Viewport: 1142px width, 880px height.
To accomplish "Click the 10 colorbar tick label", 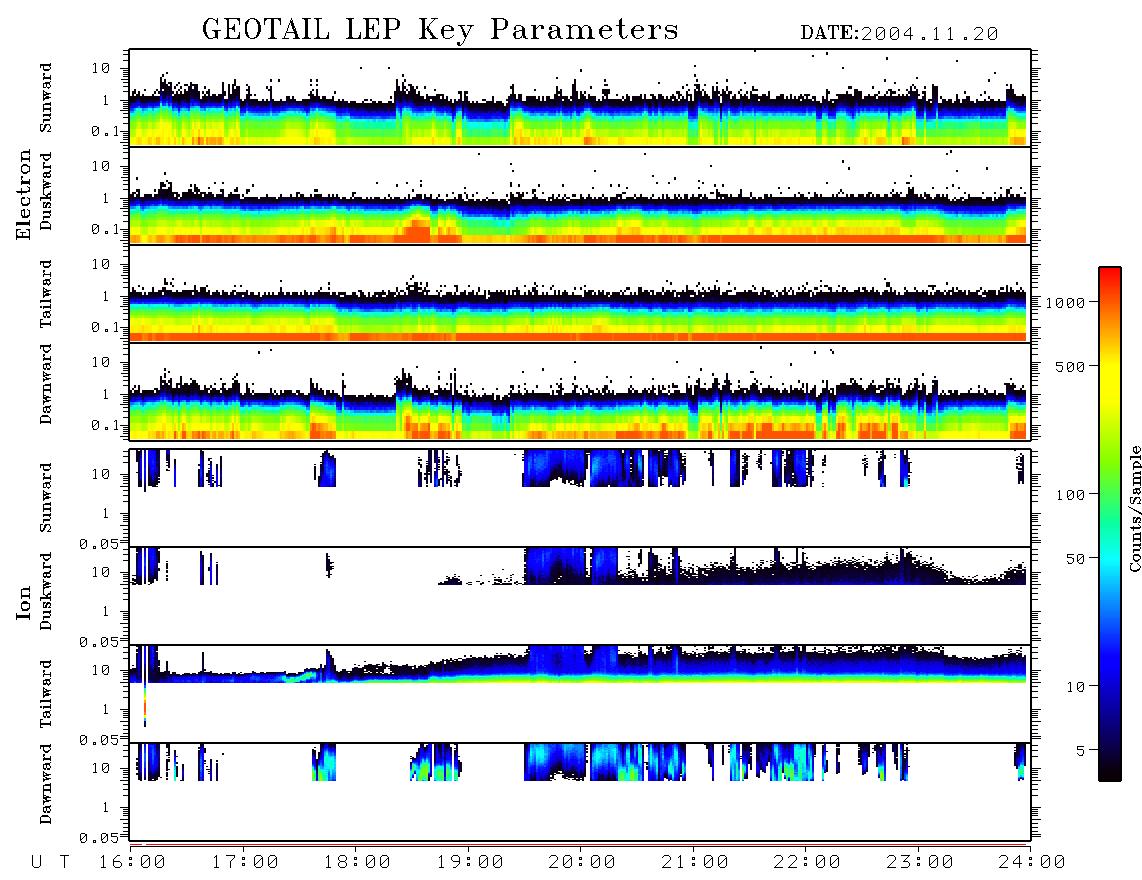I will [1075, 687].
